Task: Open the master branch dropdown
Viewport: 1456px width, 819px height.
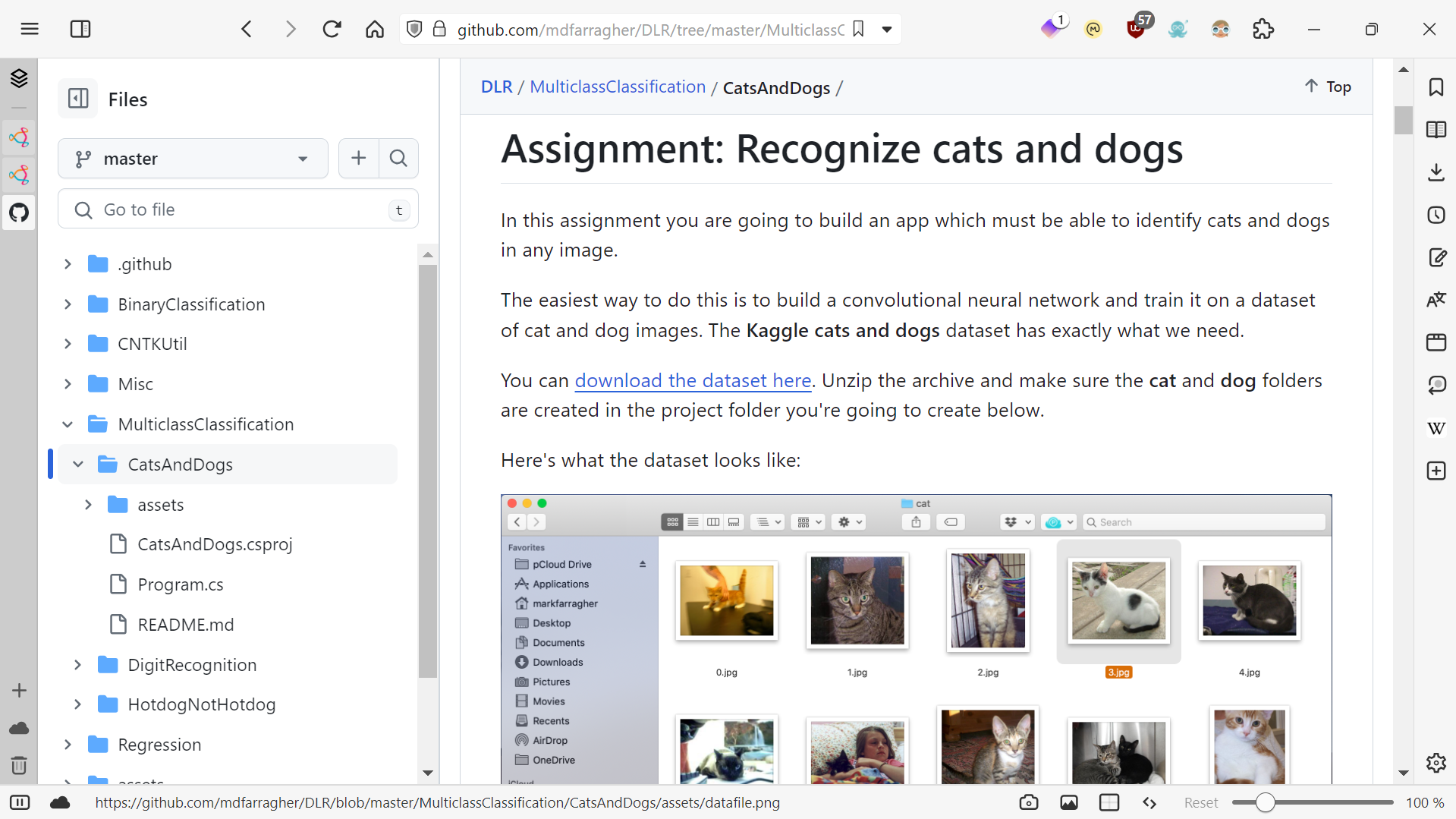Action: pos(193,159)
